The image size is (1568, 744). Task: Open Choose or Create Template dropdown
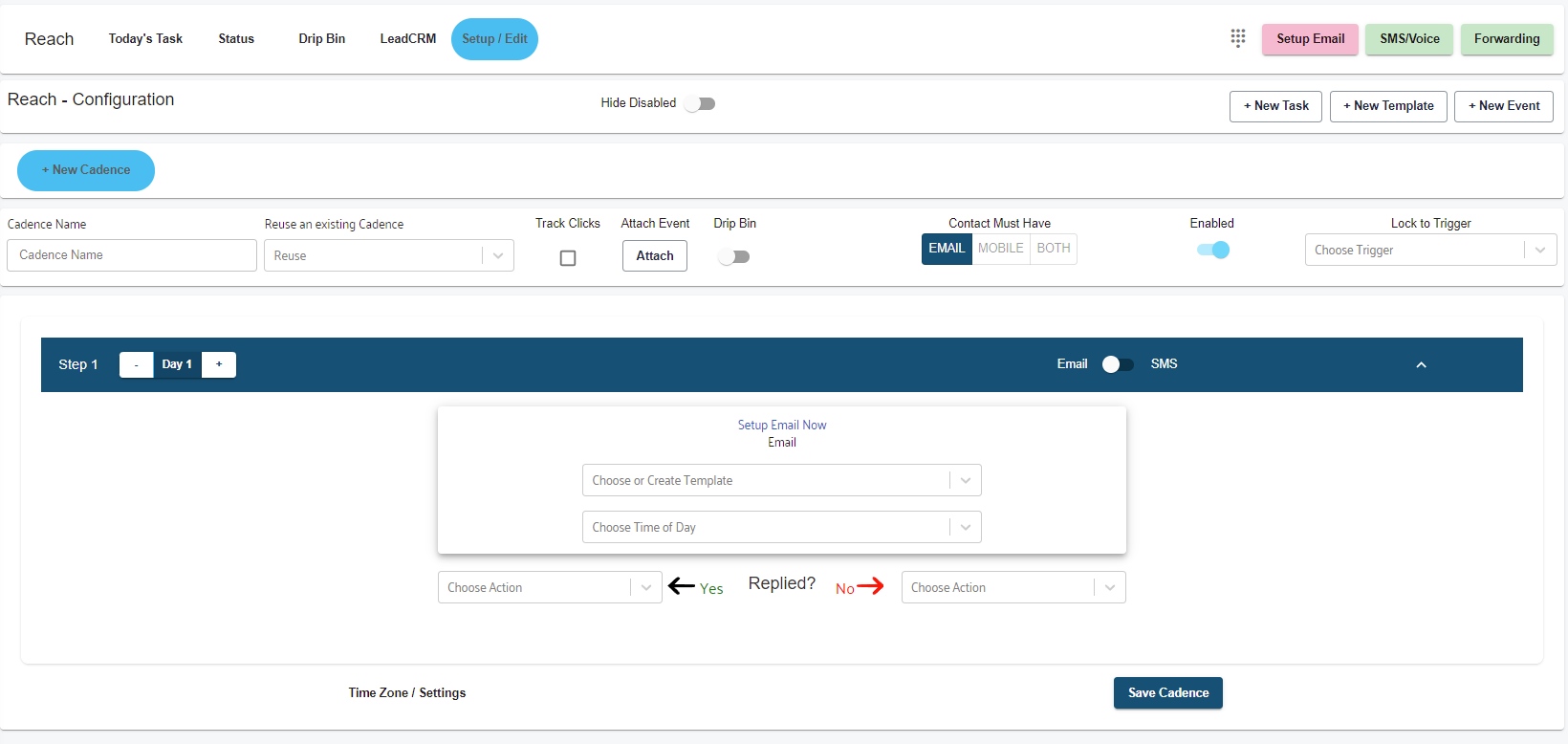782,480
